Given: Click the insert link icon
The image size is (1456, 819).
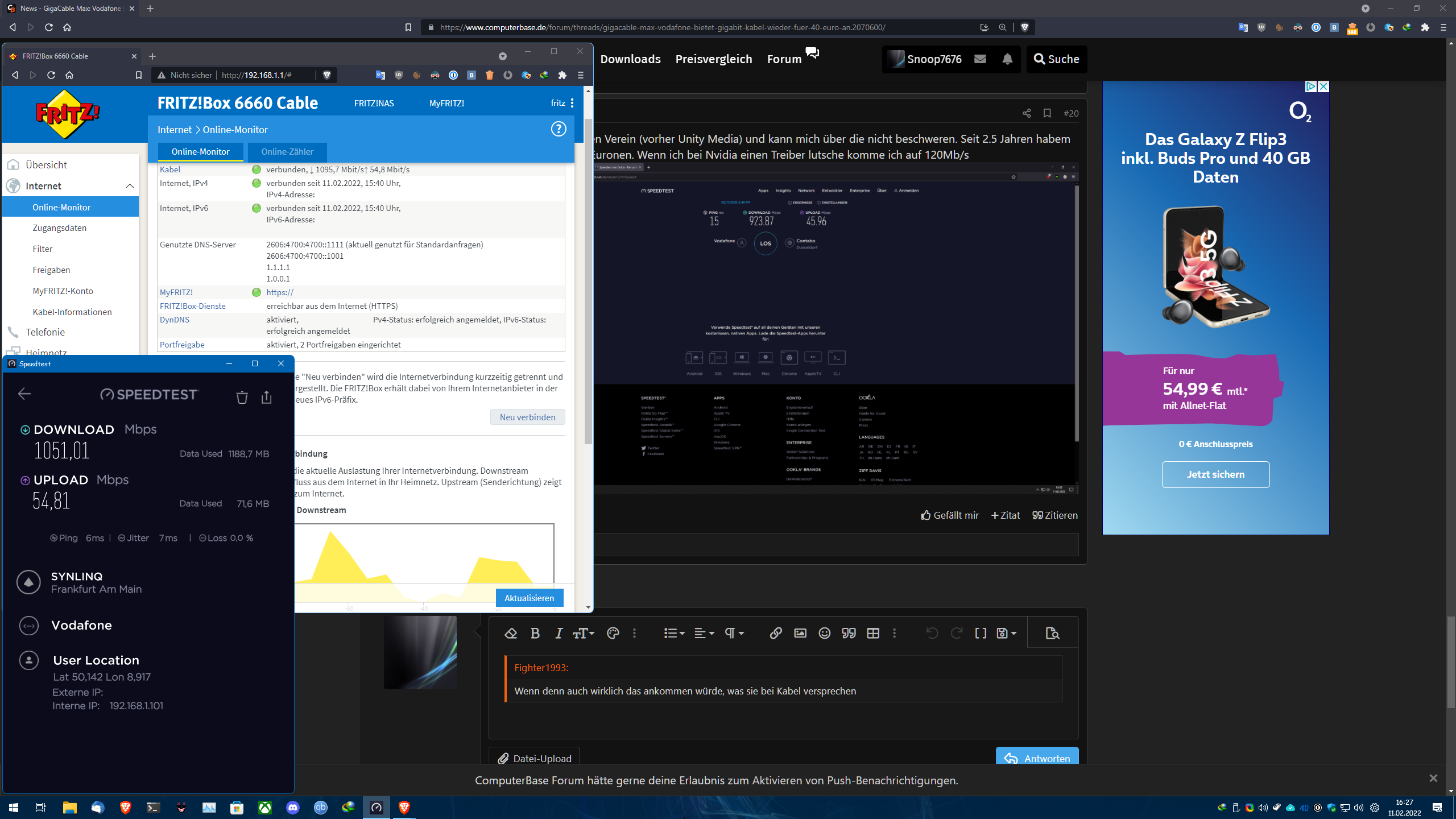Looking at the screenshot, I should [x=775, y=633].
